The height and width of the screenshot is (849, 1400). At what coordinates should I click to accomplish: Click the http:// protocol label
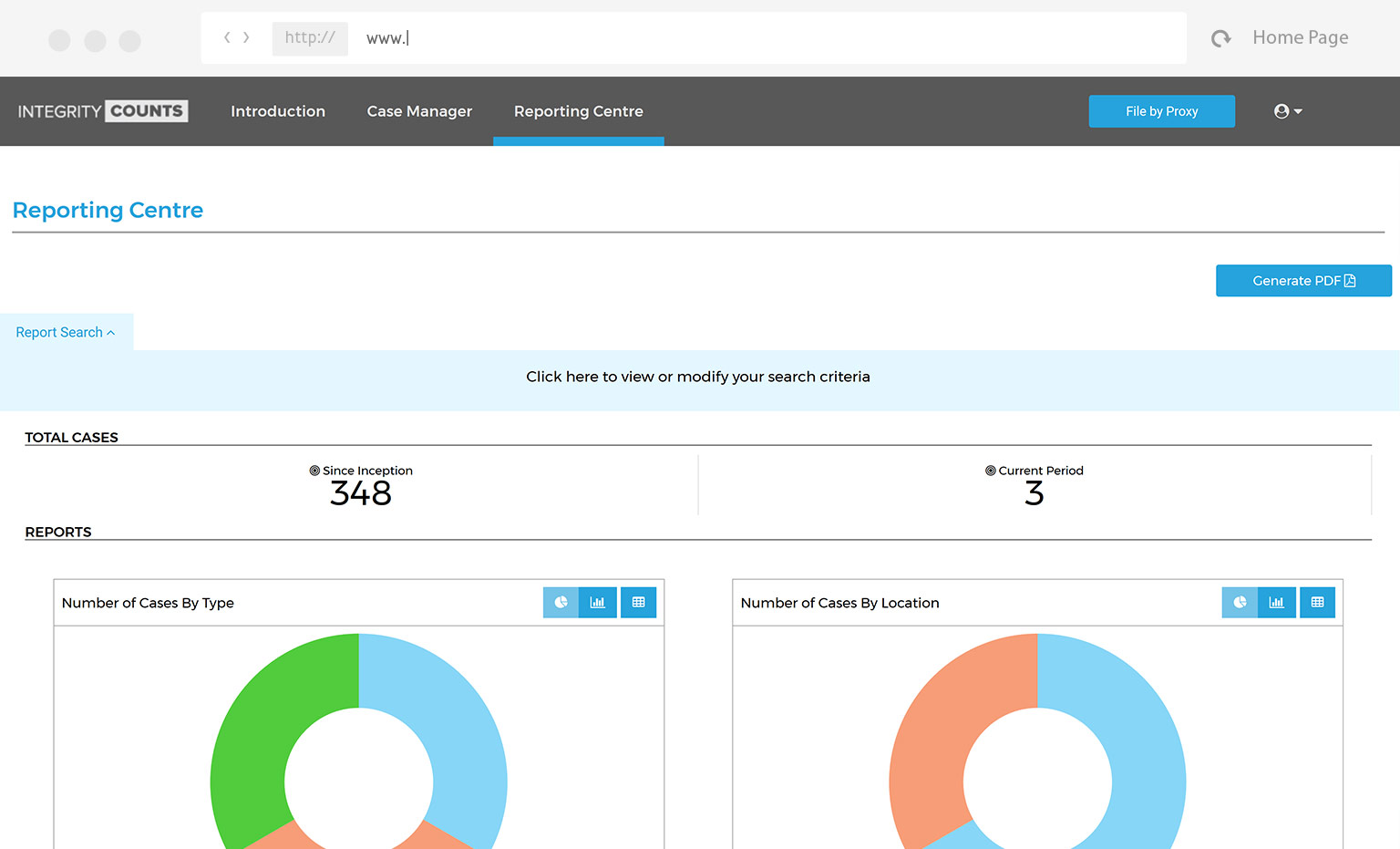pyautogui.click(x=310, y=38)
